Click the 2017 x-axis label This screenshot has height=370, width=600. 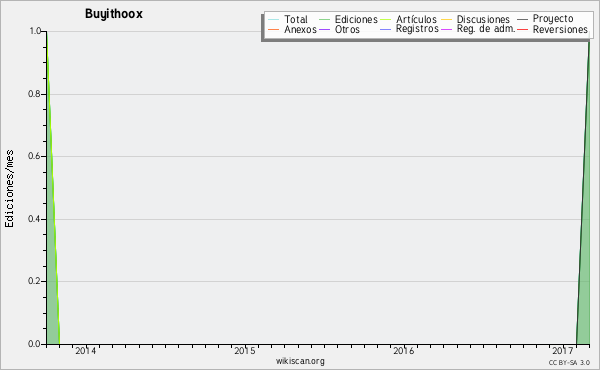tap(563, 350)
